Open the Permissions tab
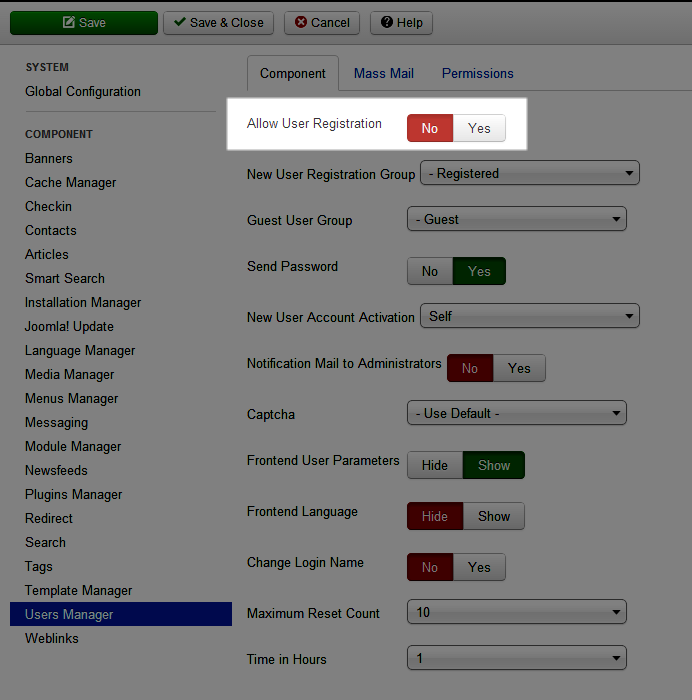692x700 pixels. (477, 73)
